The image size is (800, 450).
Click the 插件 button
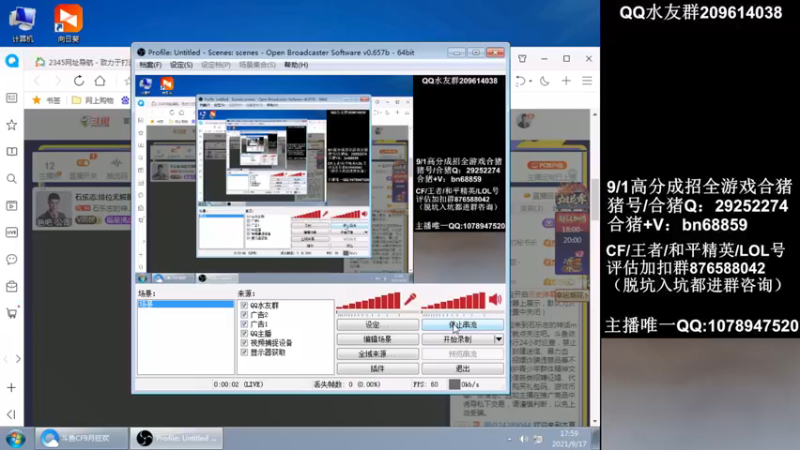coord(378,368)
